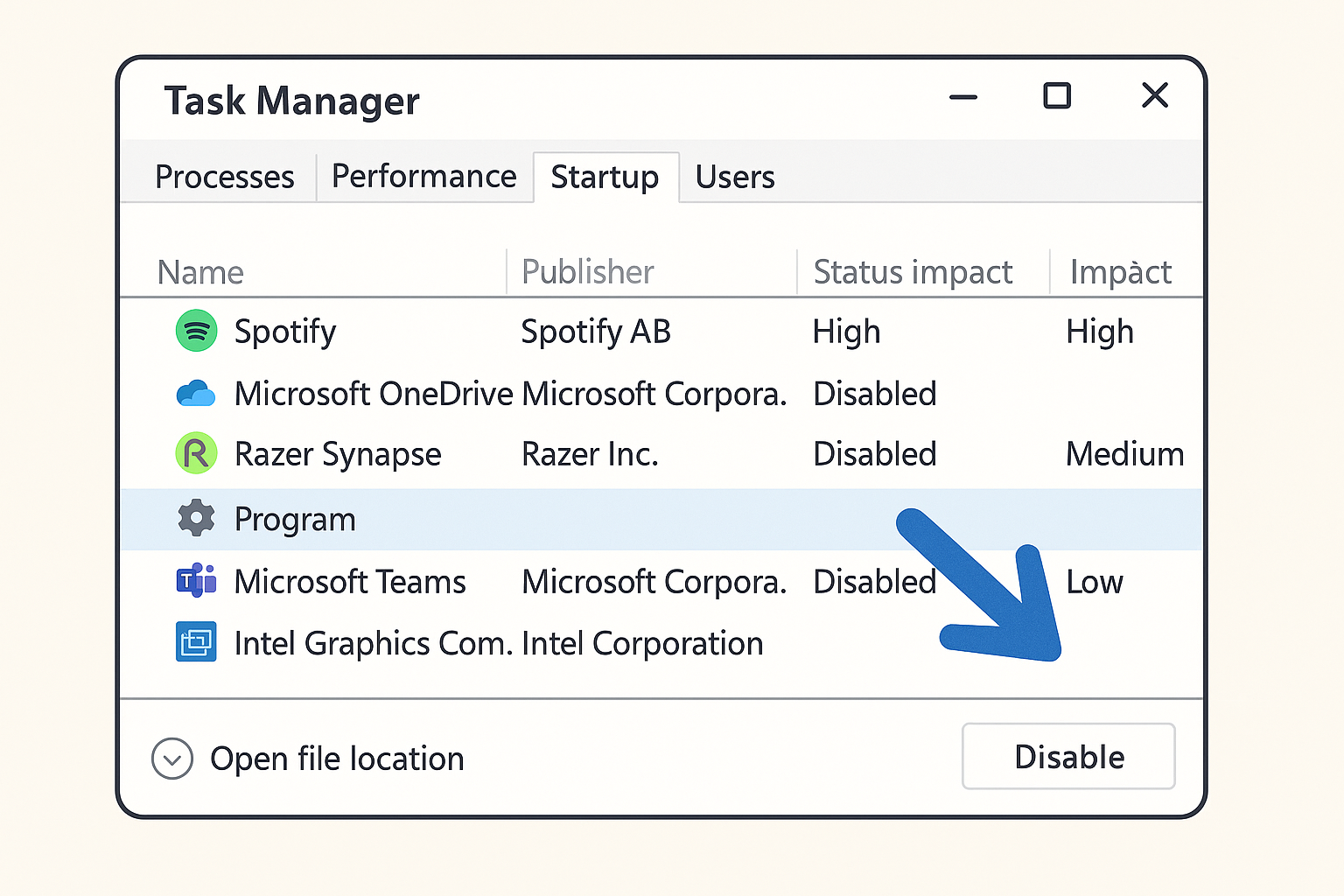The image size is (1344, 896).
Task: Expand the Open file location chevron
Action: tap(171, 759)
